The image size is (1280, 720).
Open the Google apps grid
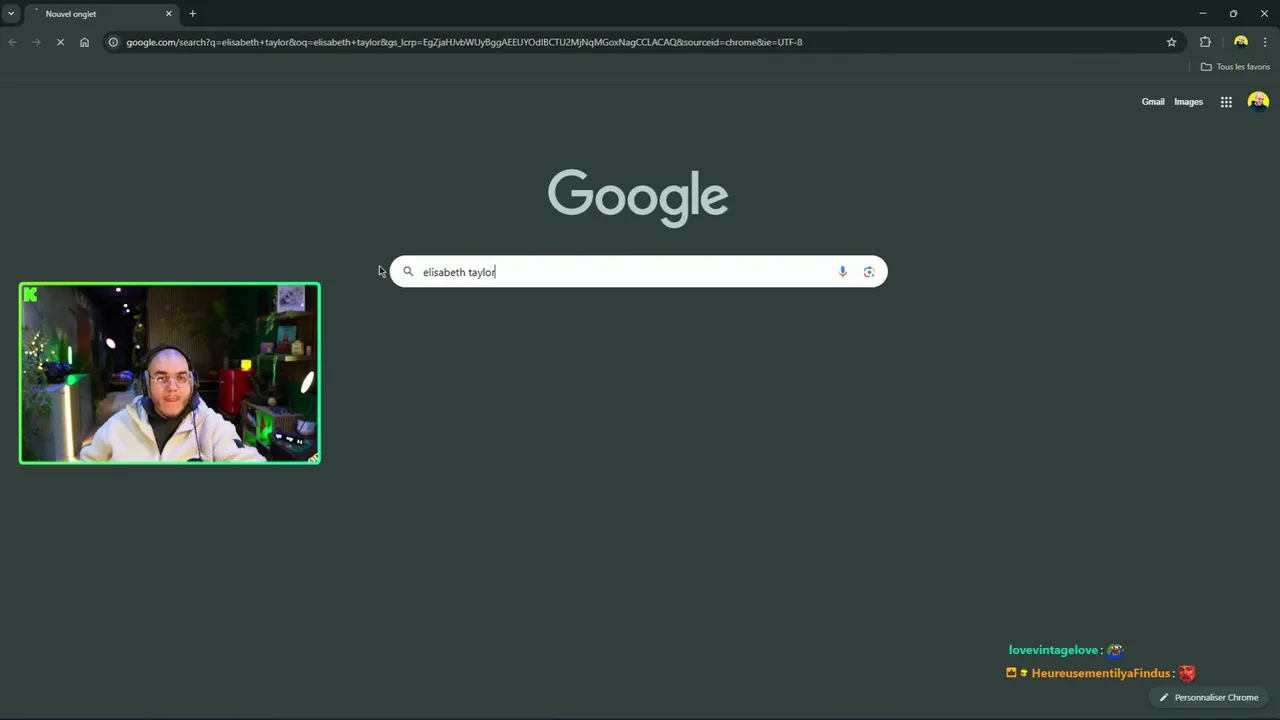(1226, 102)
